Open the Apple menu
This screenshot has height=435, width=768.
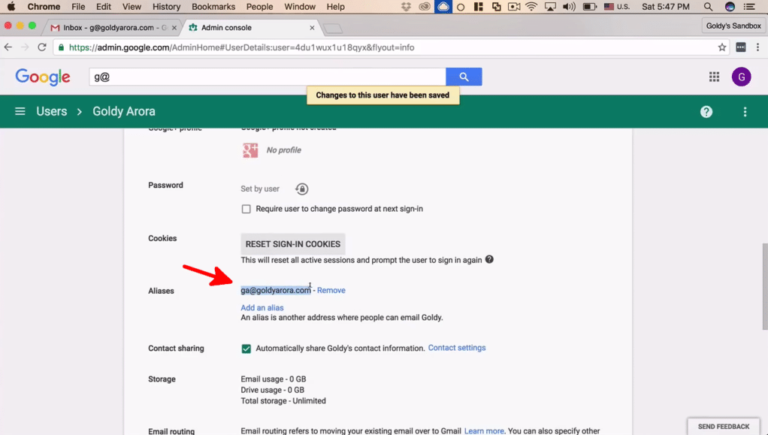11,6
